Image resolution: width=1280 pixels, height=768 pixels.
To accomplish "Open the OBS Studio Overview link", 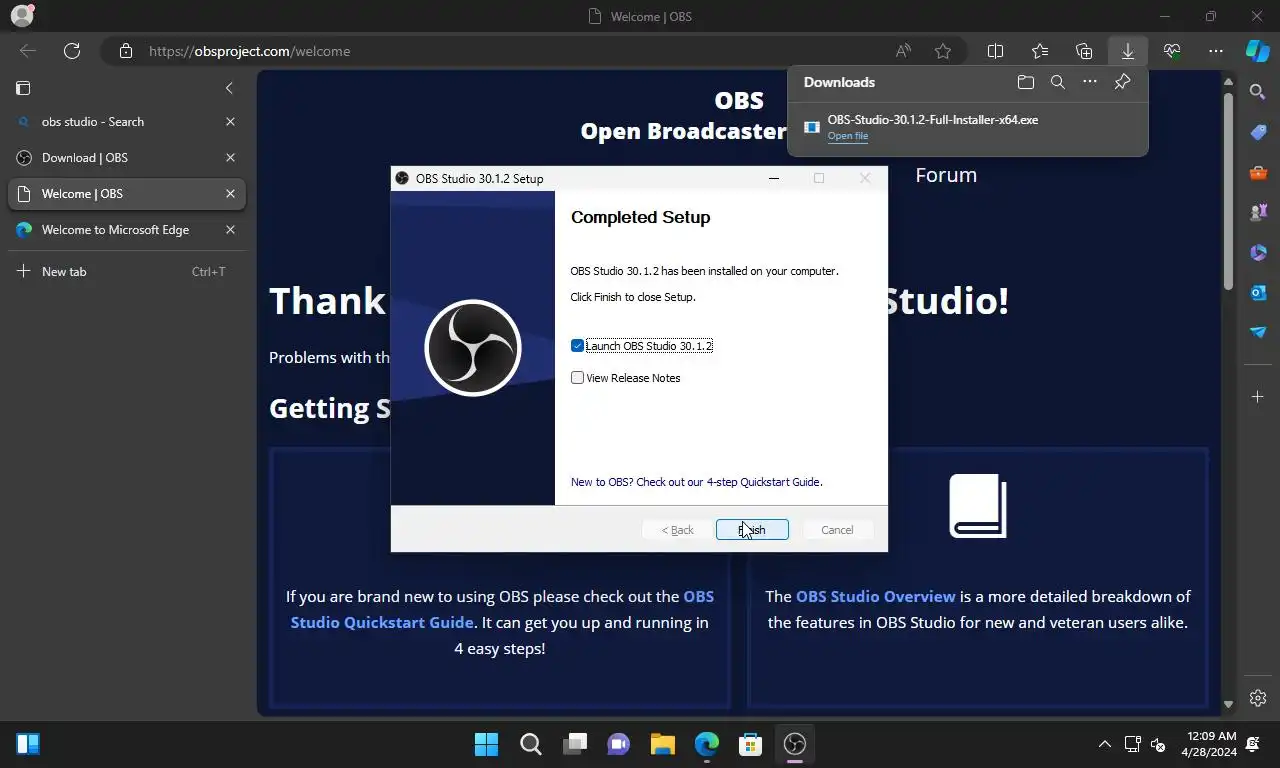I will click(876, 596).
